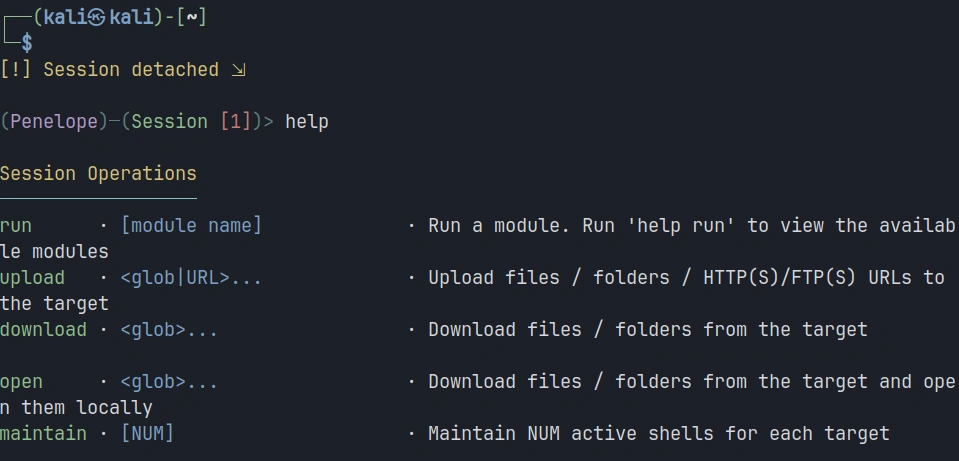The height and width of the screenshot is (461, 959).
Task: Click the download command name
Action: pyautogui.click(x=43, y=330)
